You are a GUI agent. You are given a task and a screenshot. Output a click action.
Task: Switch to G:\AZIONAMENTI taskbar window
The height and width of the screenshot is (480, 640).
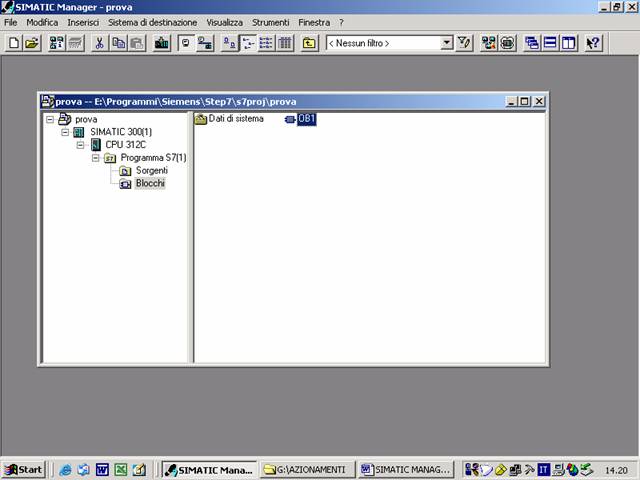click(x=306, y=469)
